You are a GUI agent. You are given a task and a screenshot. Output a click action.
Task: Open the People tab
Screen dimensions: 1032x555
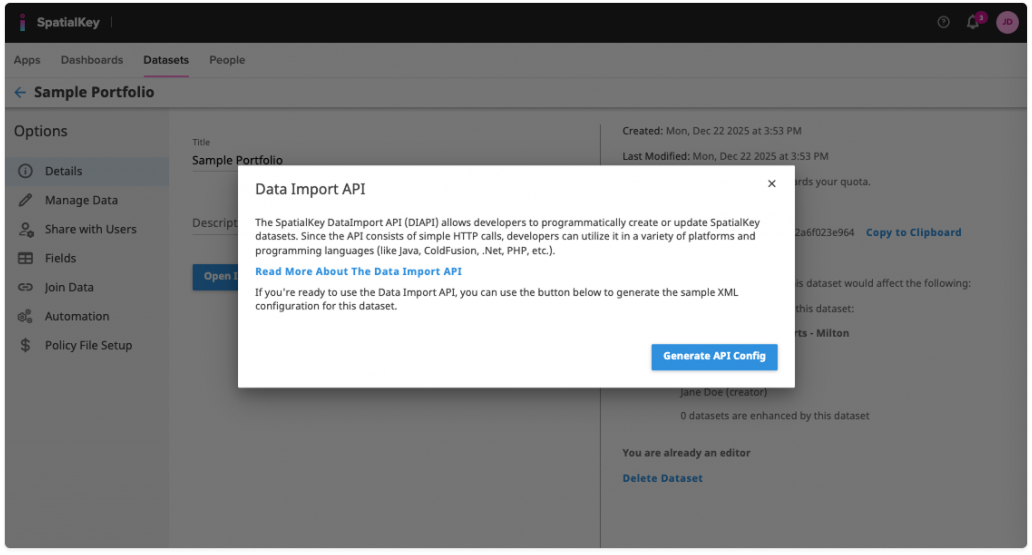tap(227, 60)
